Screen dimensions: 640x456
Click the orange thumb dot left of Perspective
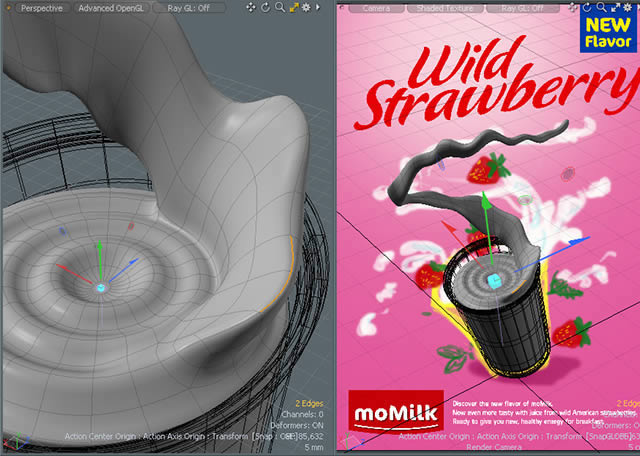coord(8,8)
